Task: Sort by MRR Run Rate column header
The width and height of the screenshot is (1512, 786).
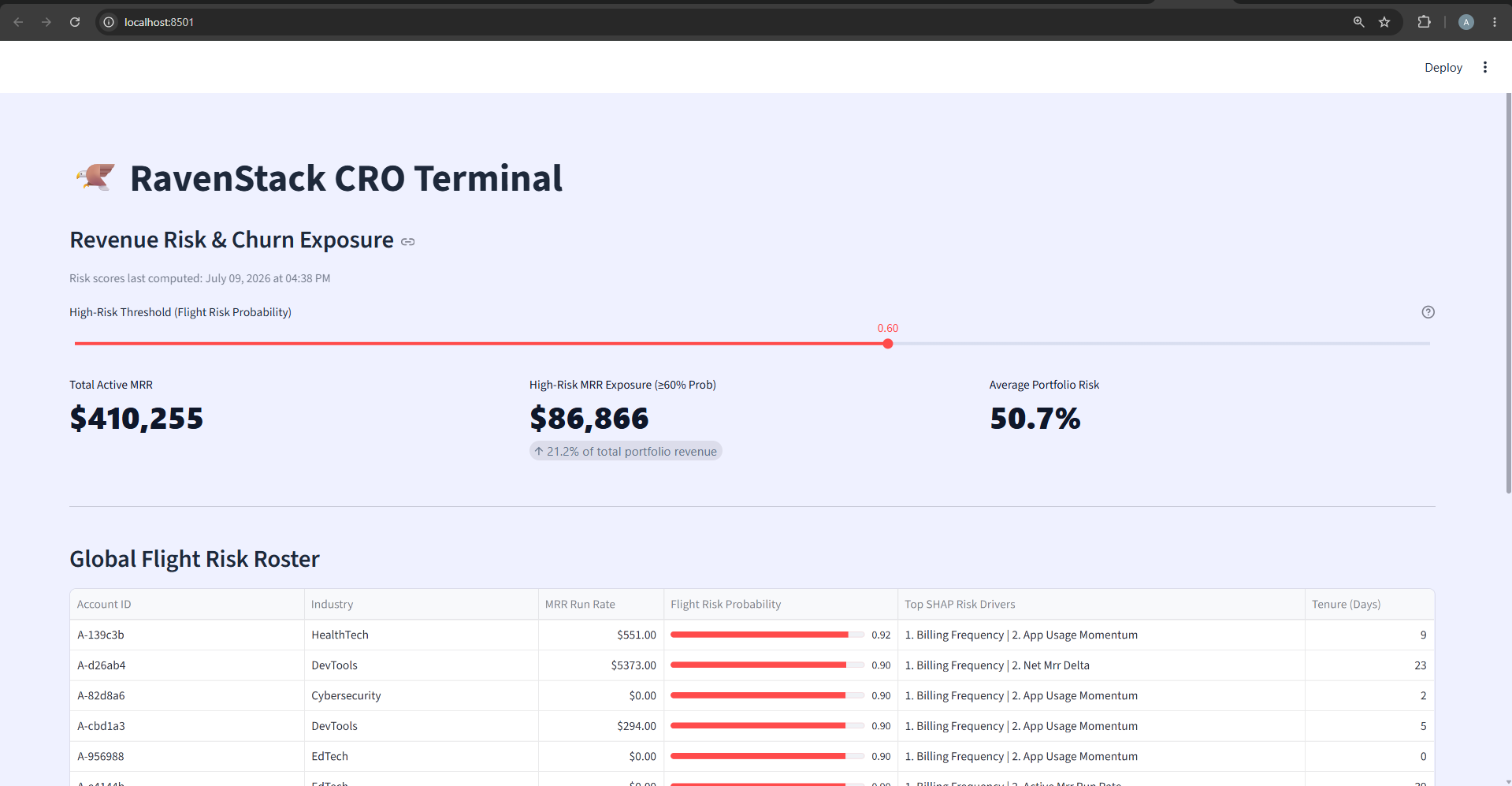Action: point(601,605)
